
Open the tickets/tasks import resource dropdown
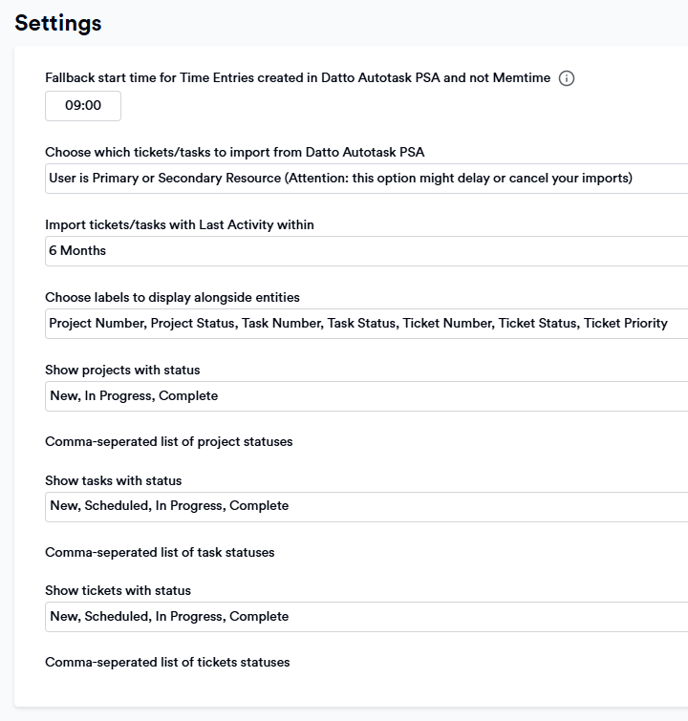pyautogui.click(x=367, y=178)
